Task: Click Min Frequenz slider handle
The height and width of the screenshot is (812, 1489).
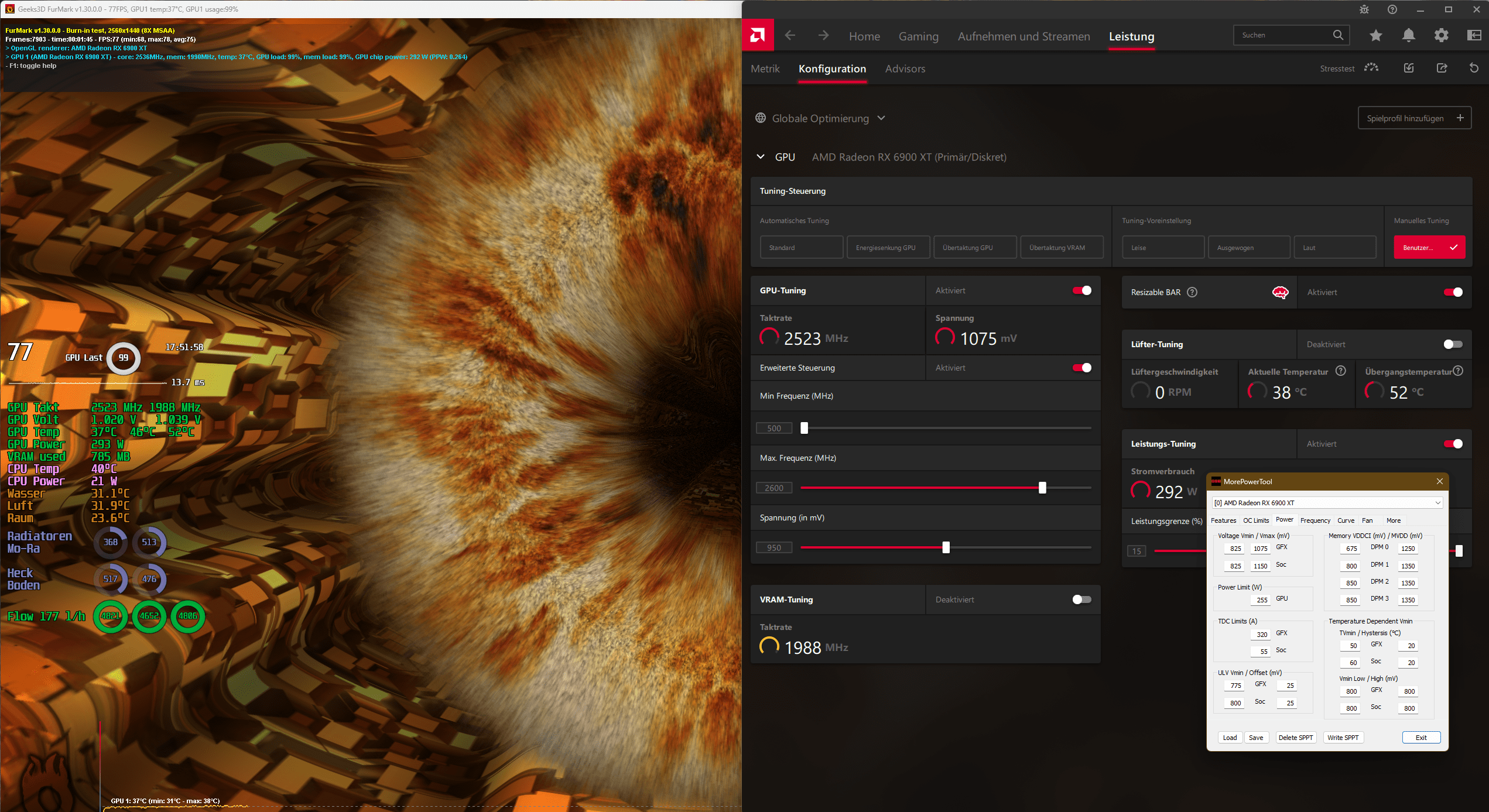Action: [804, 428]
